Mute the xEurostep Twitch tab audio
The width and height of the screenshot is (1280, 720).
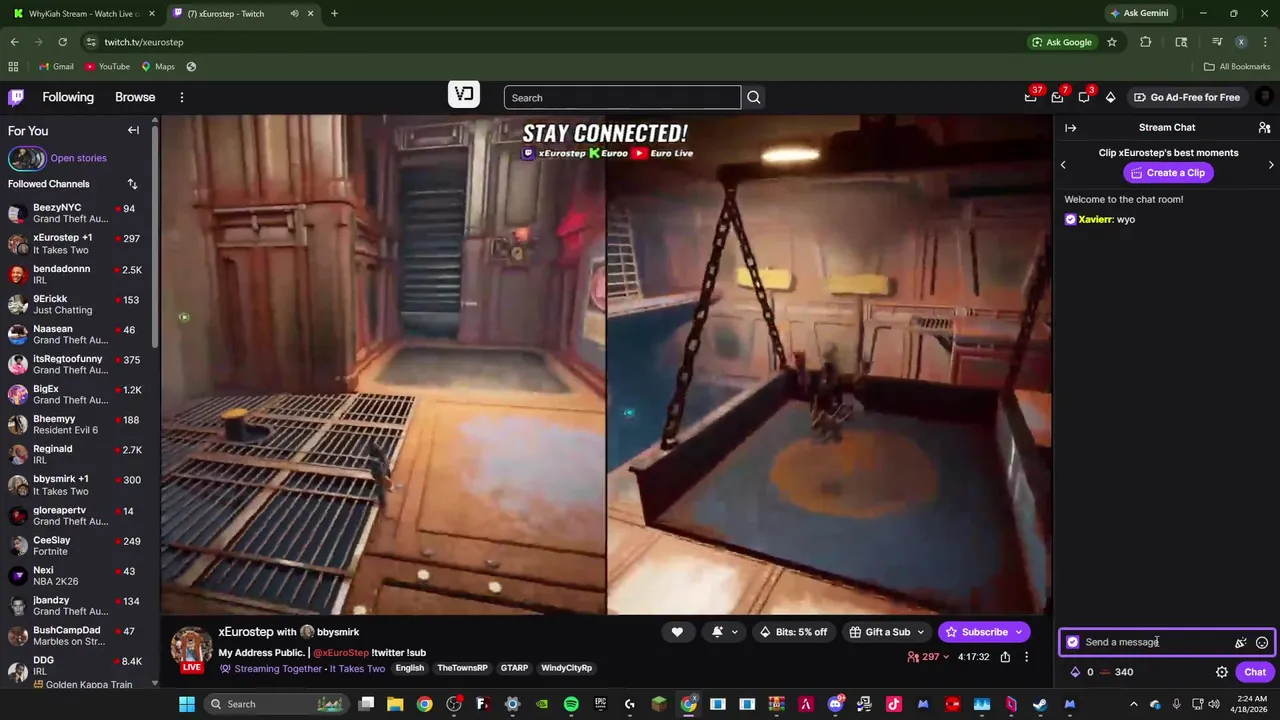pos(294,14)
